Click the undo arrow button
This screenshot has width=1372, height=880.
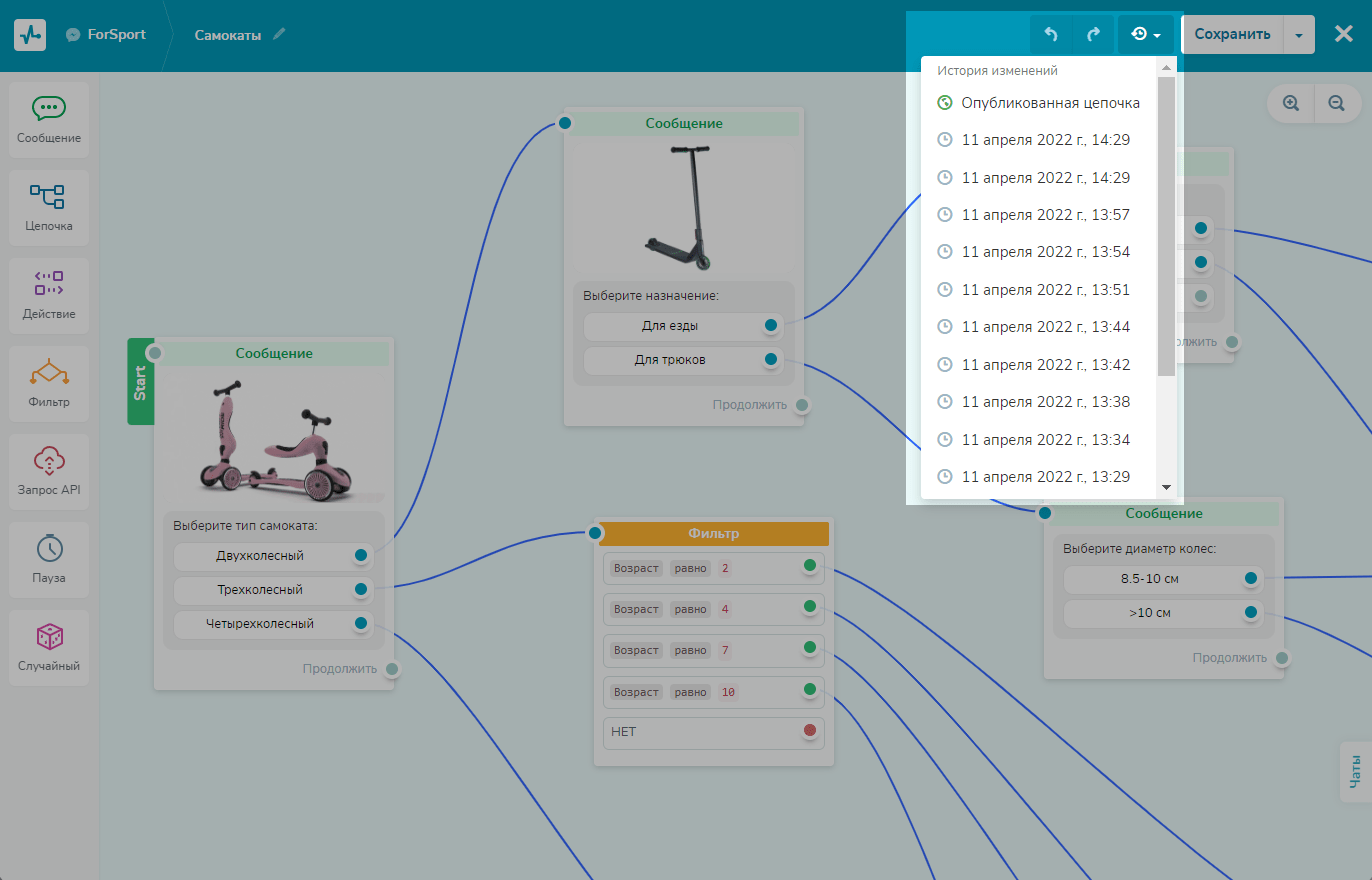click(x=1051, y=34)
